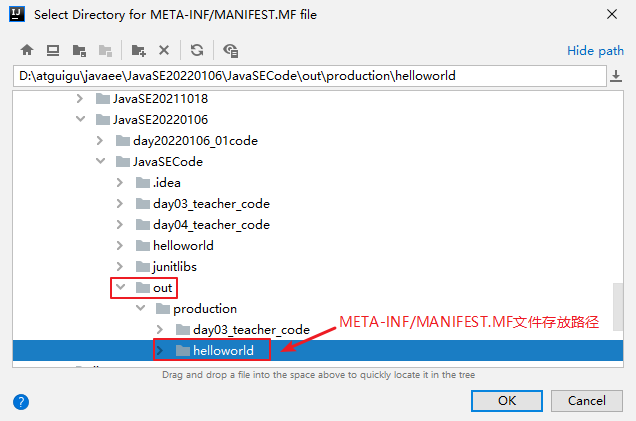Click the Desktop directory icon
The image size is (636, 421).
pos(53,50)
